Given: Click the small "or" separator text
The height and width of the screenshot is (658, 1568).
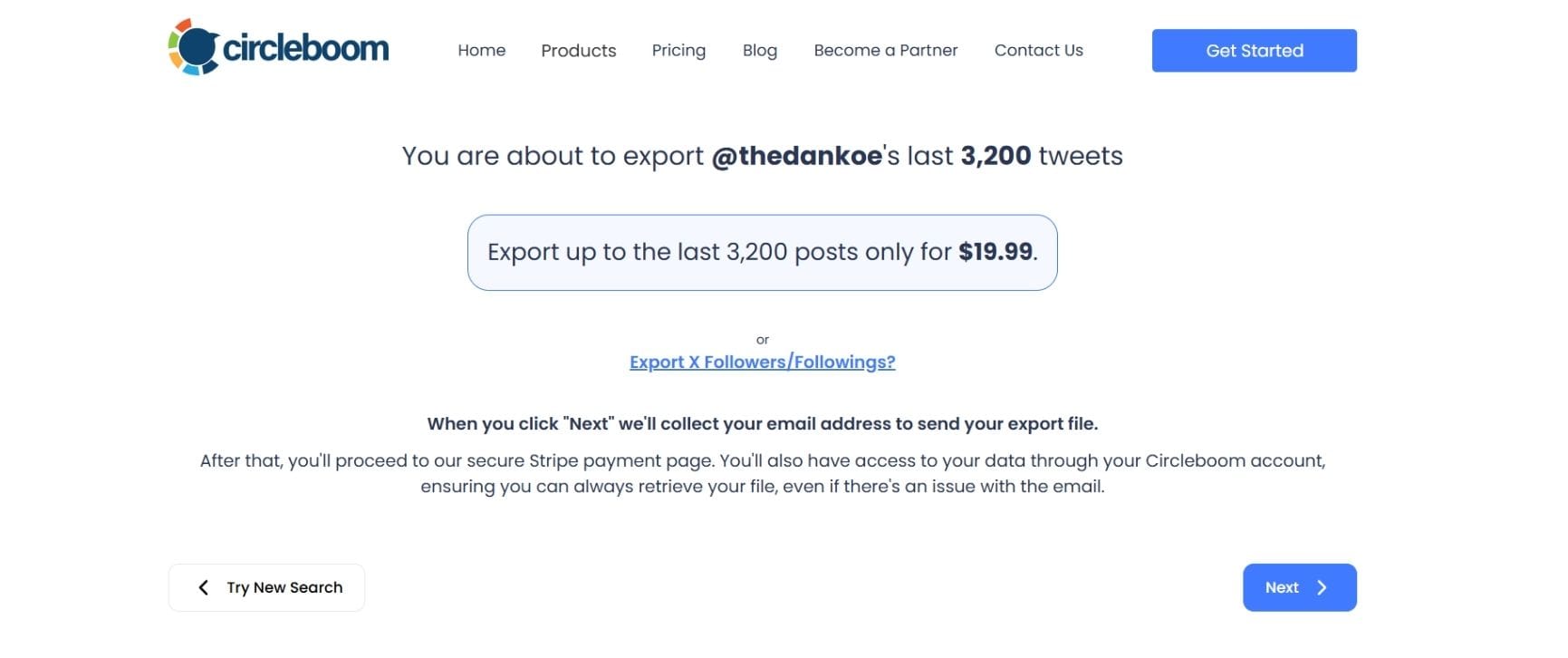Looking at the screenshot, I should point(762,340).
